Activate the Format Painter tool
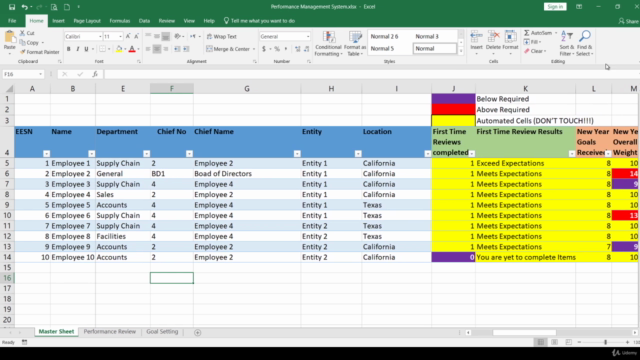Image resolution: width=640 pixels, height=360 pixels. pyautogui.click(x=40, y=52)
